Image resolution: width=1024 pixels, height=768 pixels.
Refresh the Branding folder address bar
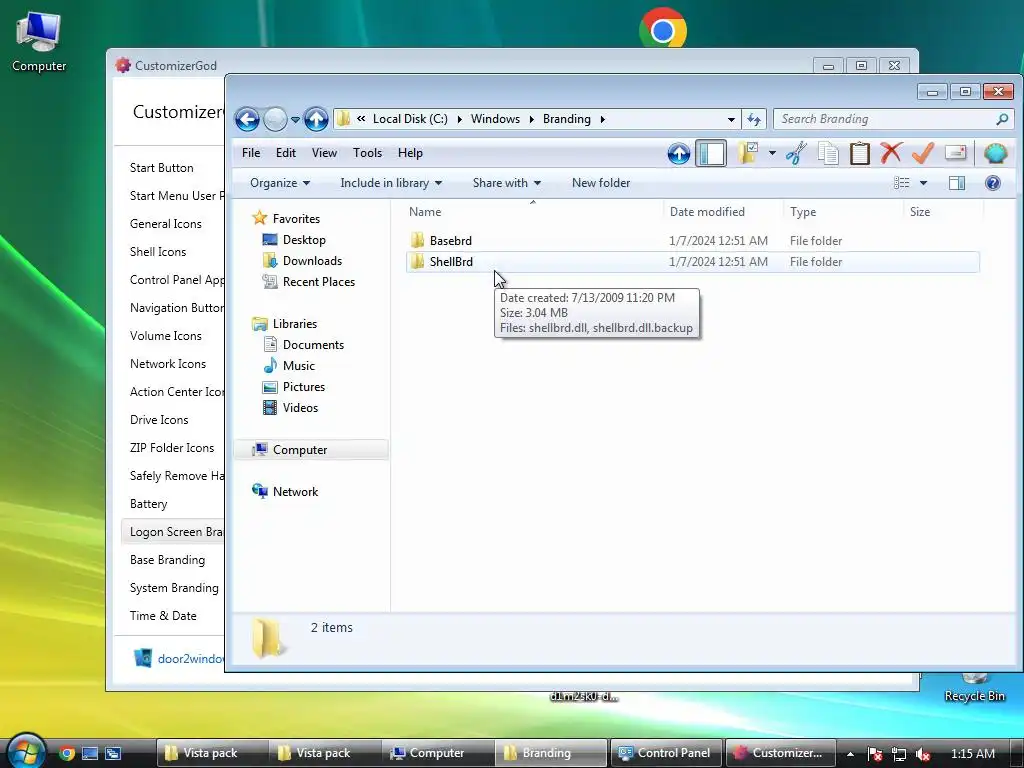pyautogui.click(x=754, y=120)
